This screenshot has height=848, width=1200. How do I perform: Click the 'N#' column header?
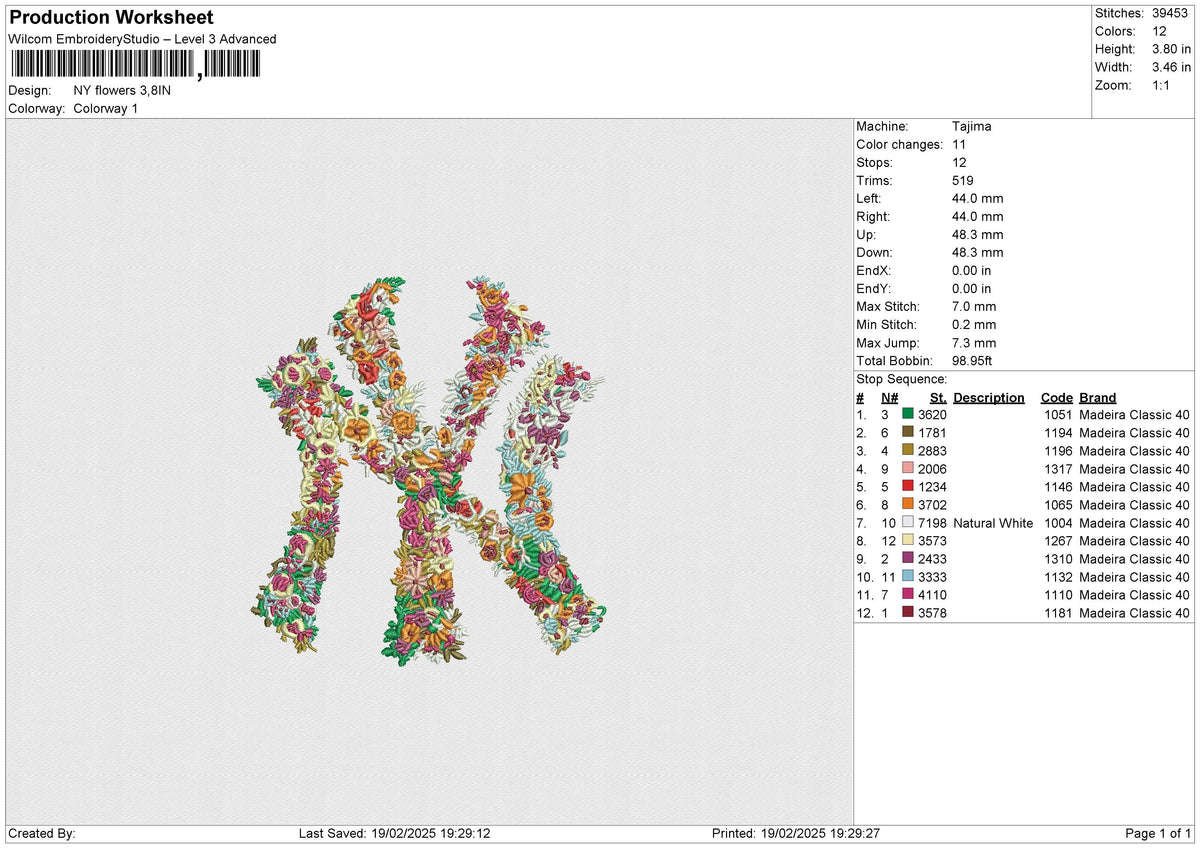click(889, 397)
